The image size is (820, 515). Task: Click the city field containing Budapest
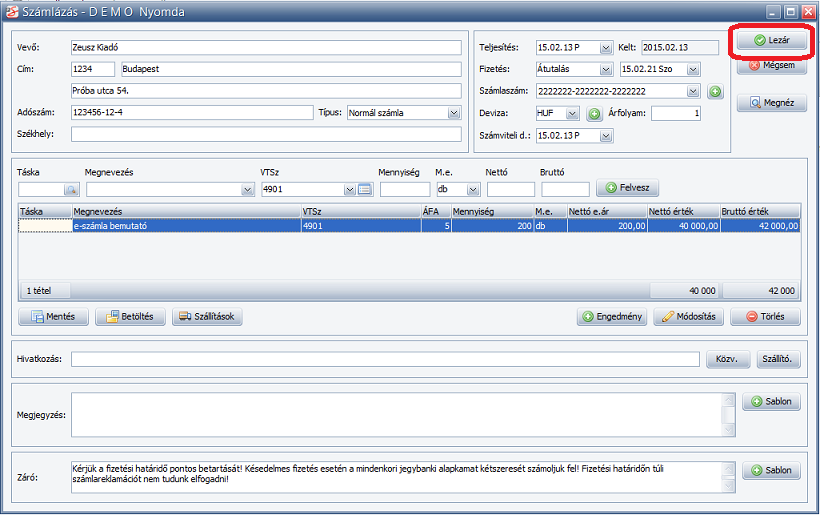tap(291, 69)
